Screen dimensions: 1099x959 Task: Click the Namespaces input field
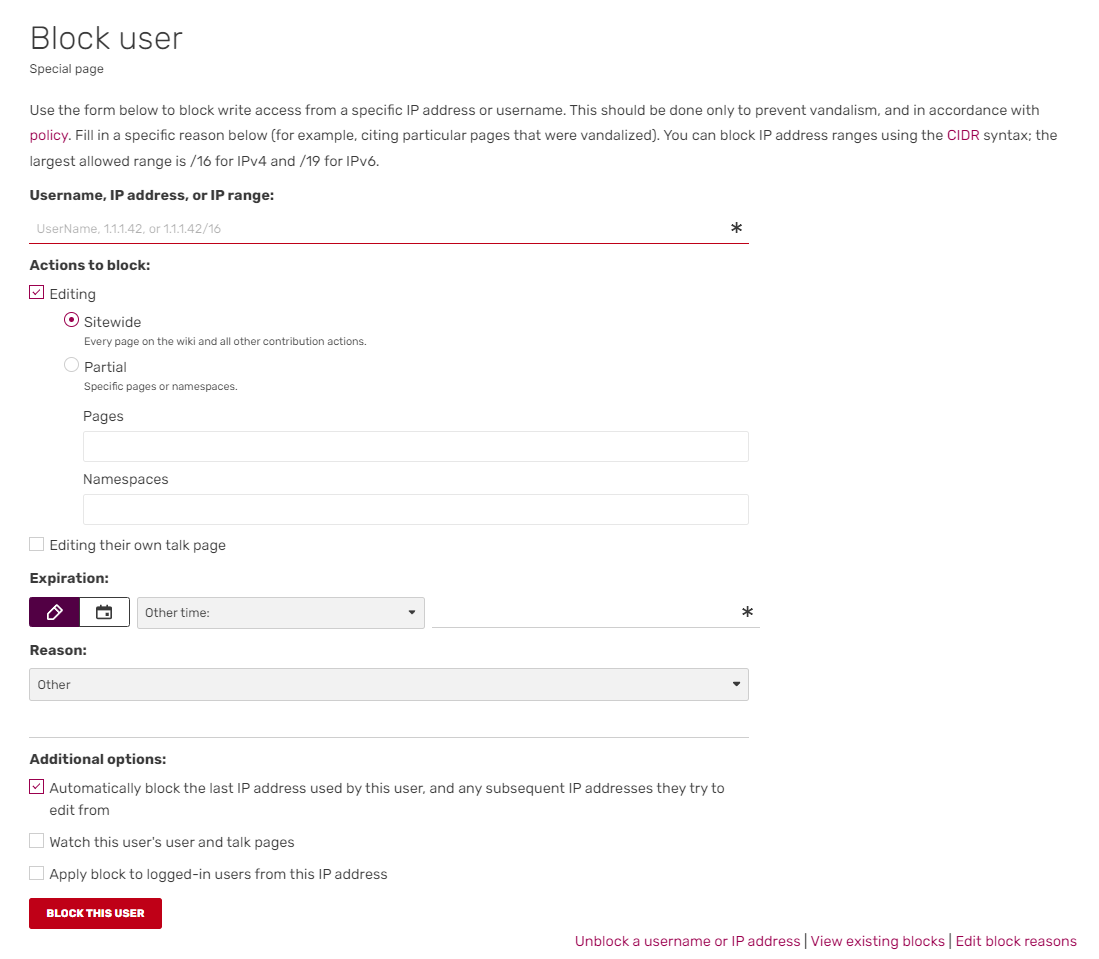(x=415, y=509)
